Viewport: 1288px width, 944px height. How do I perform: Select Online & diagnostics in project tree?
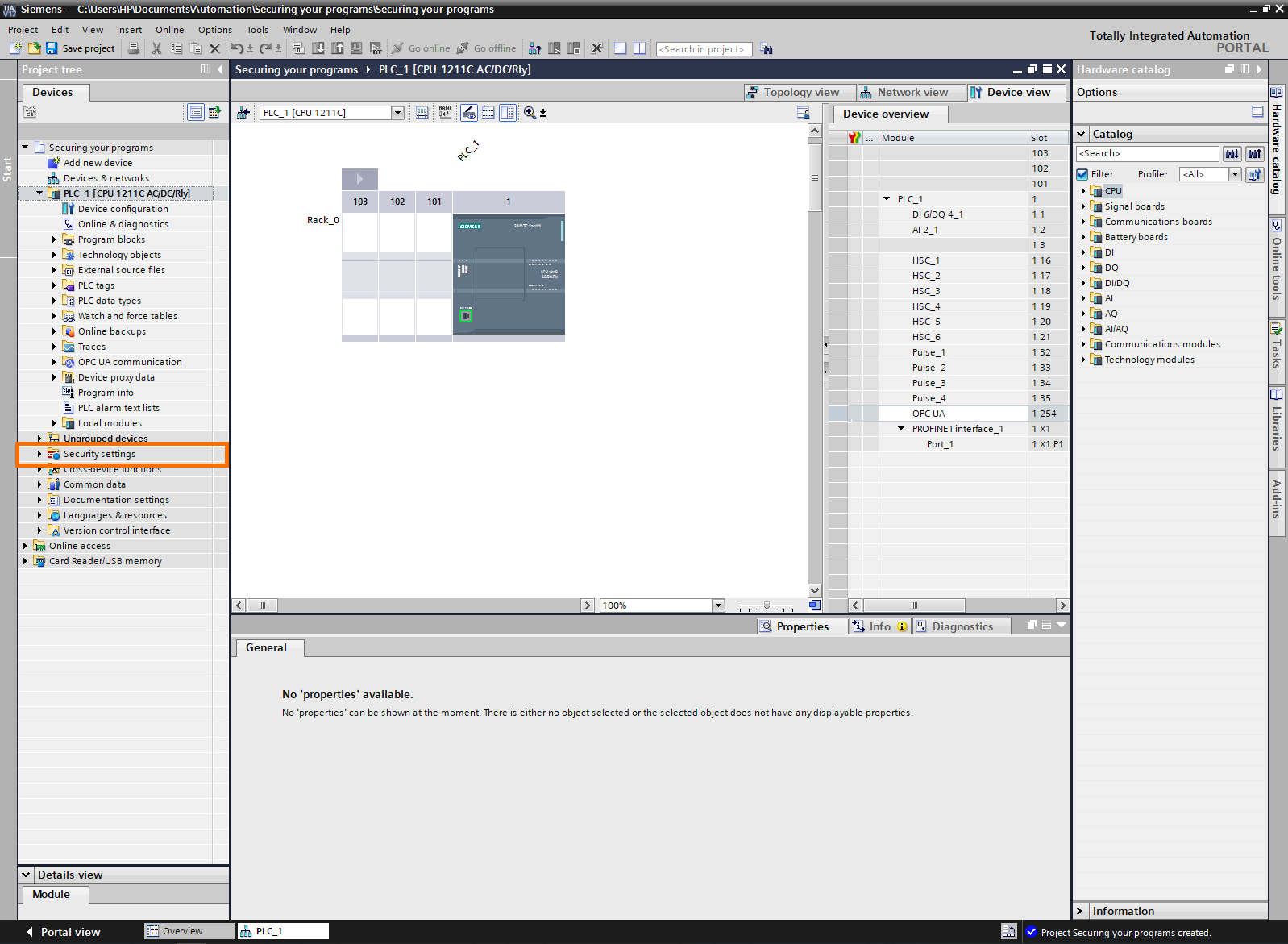123,224
